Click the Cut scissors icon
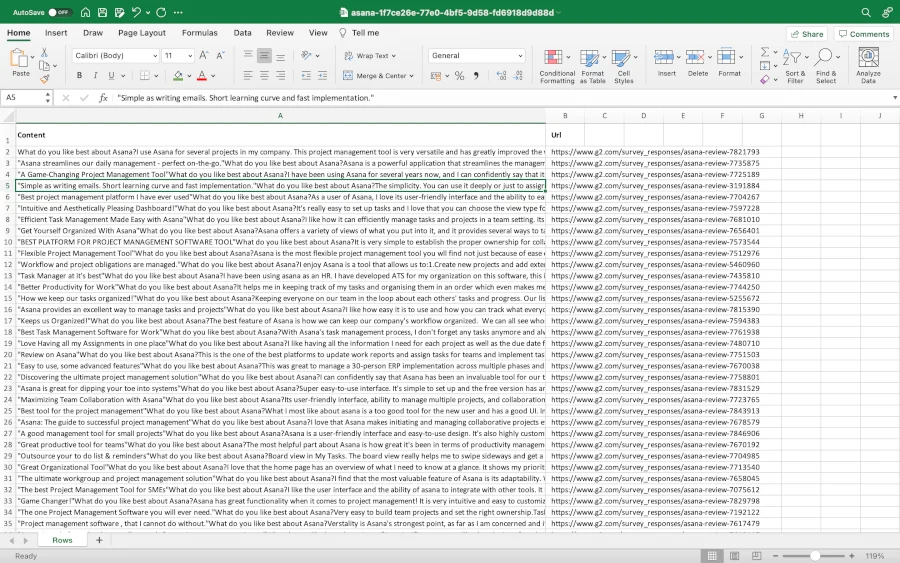 [44, 52]
